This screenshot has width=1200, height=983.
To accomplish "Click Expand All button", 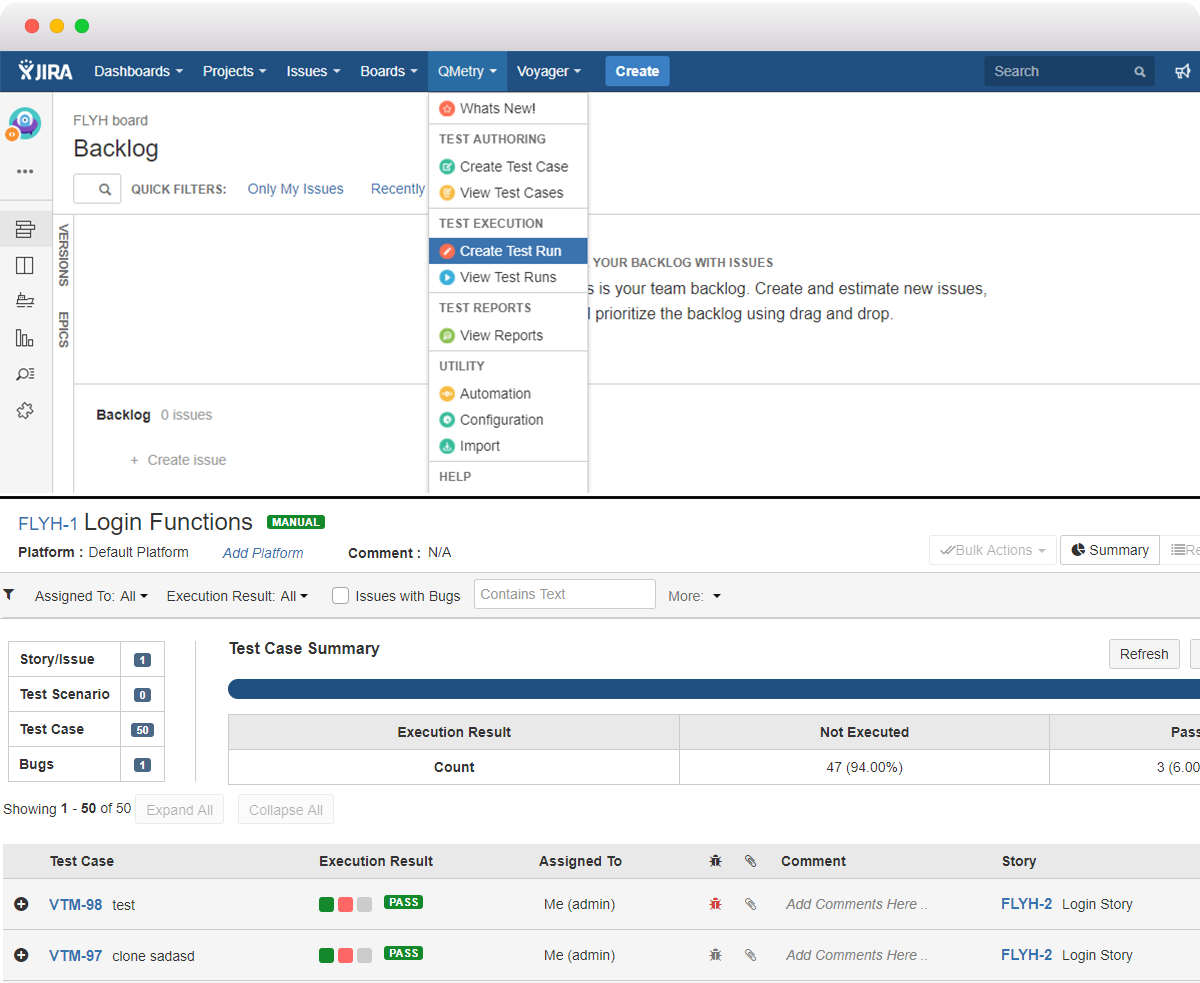I will pos(180,810).
